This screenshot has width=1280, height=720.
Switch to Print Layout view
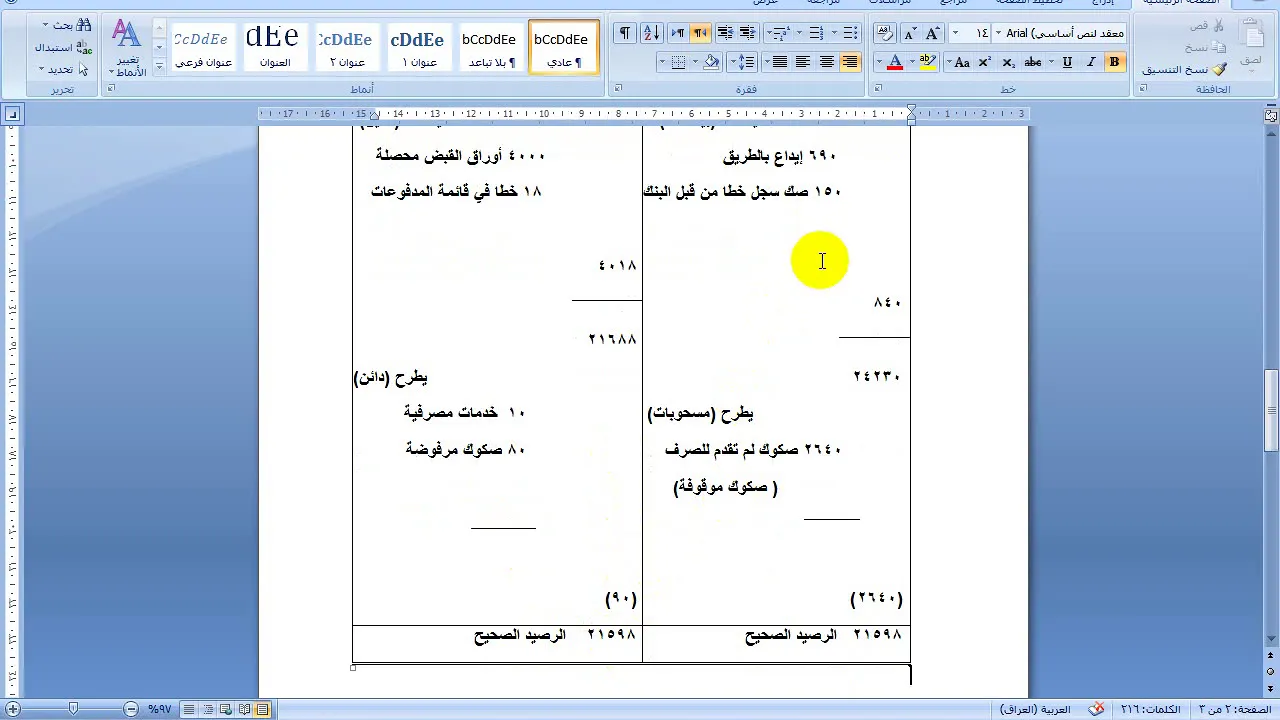(x=262, y=709)
